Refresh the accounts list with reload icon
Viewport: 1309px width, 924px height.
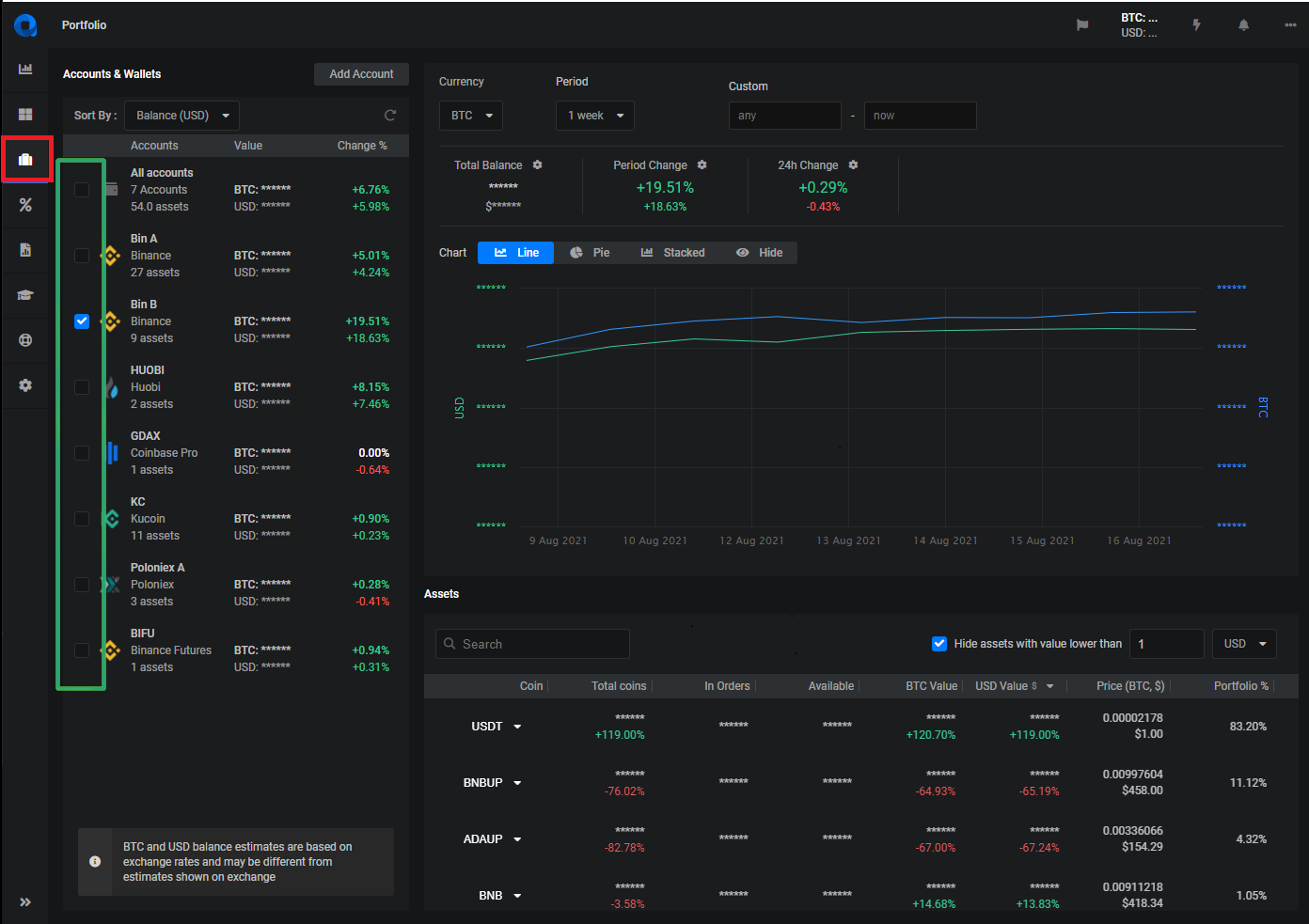click(x=390, y=116)
